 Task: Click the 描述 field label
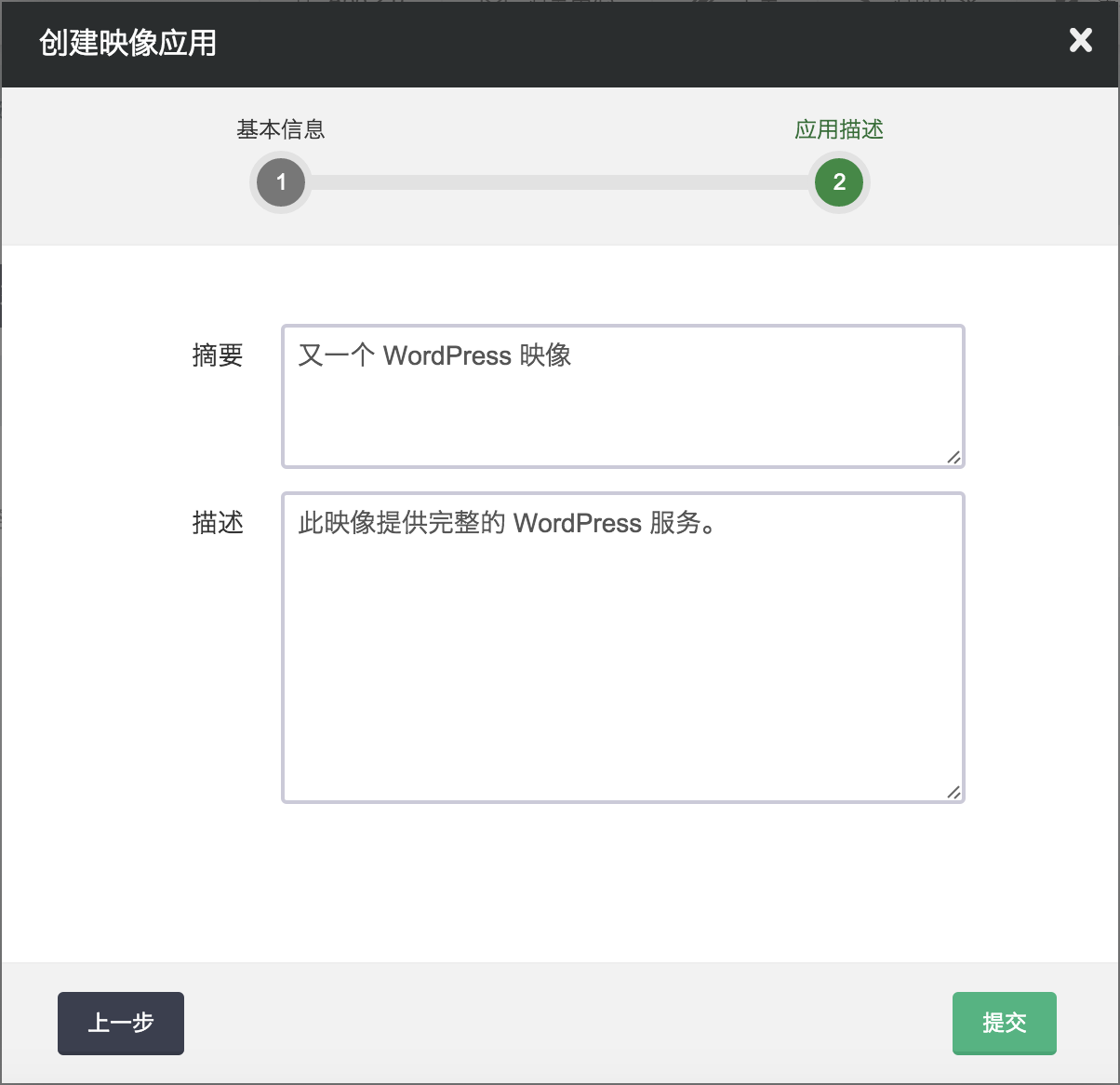pos(219,523)
